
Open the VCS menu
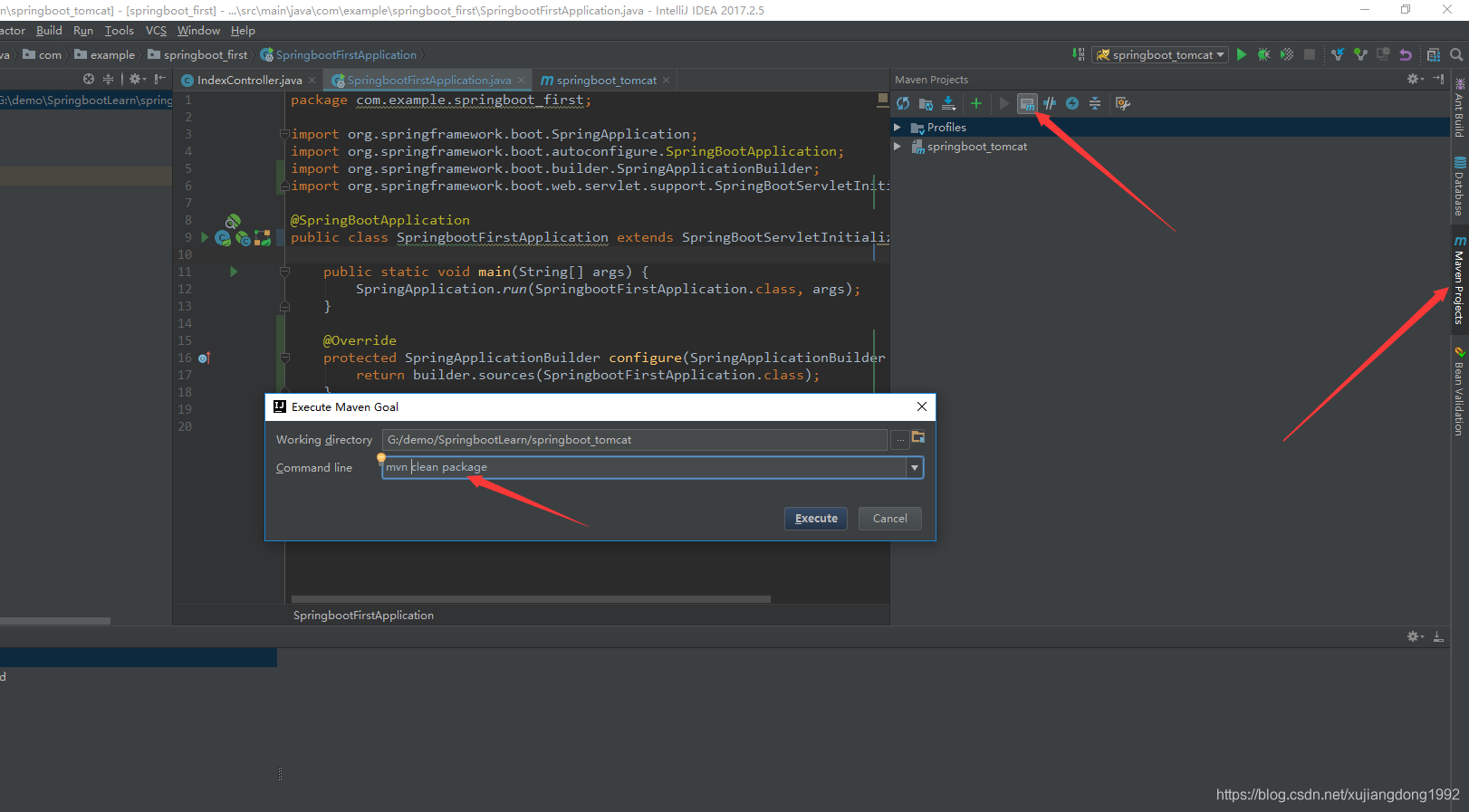click(x=156, y=31)
